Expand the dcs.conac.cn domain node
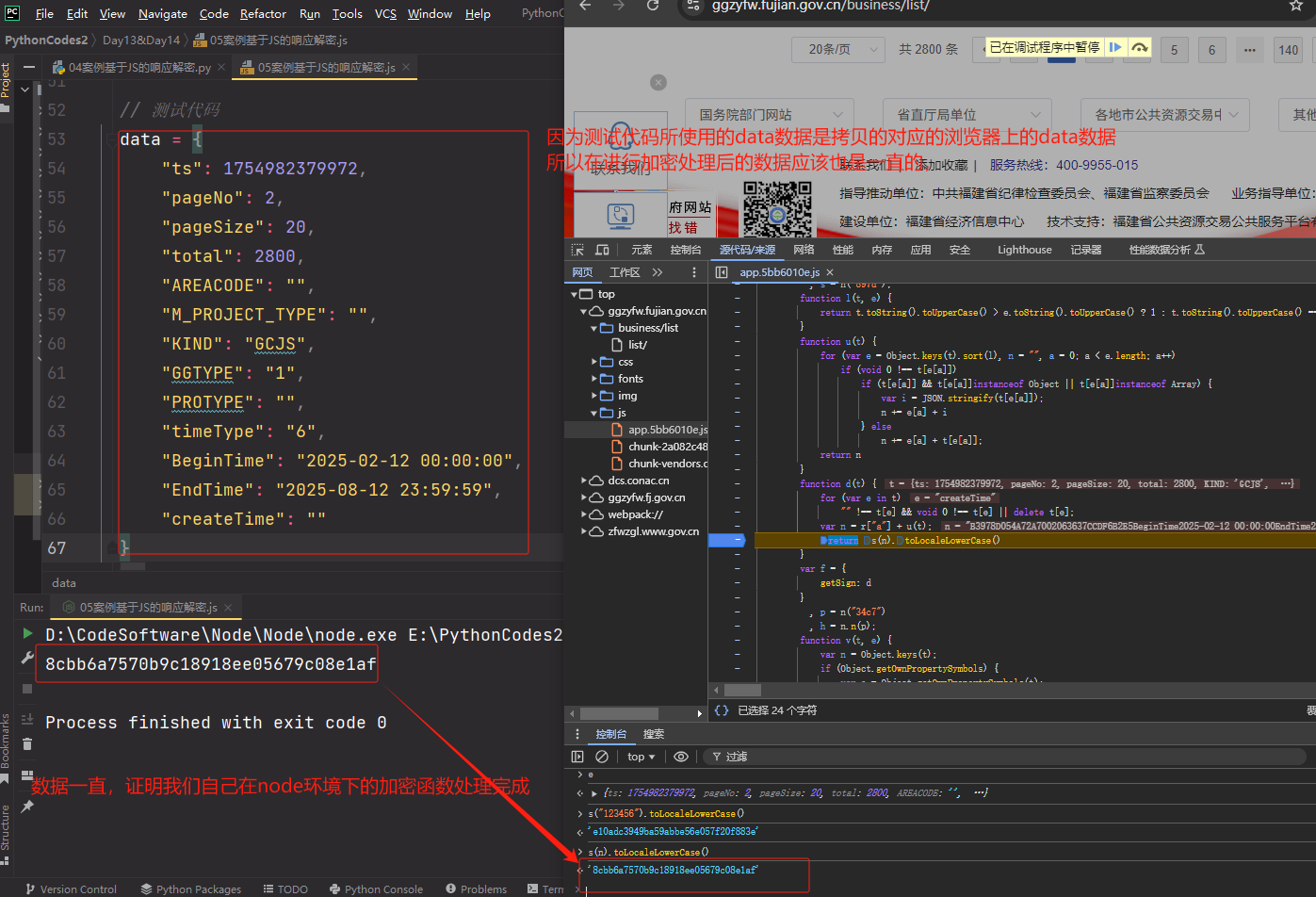Viewport: 1316px width, 897px height. 584,481
